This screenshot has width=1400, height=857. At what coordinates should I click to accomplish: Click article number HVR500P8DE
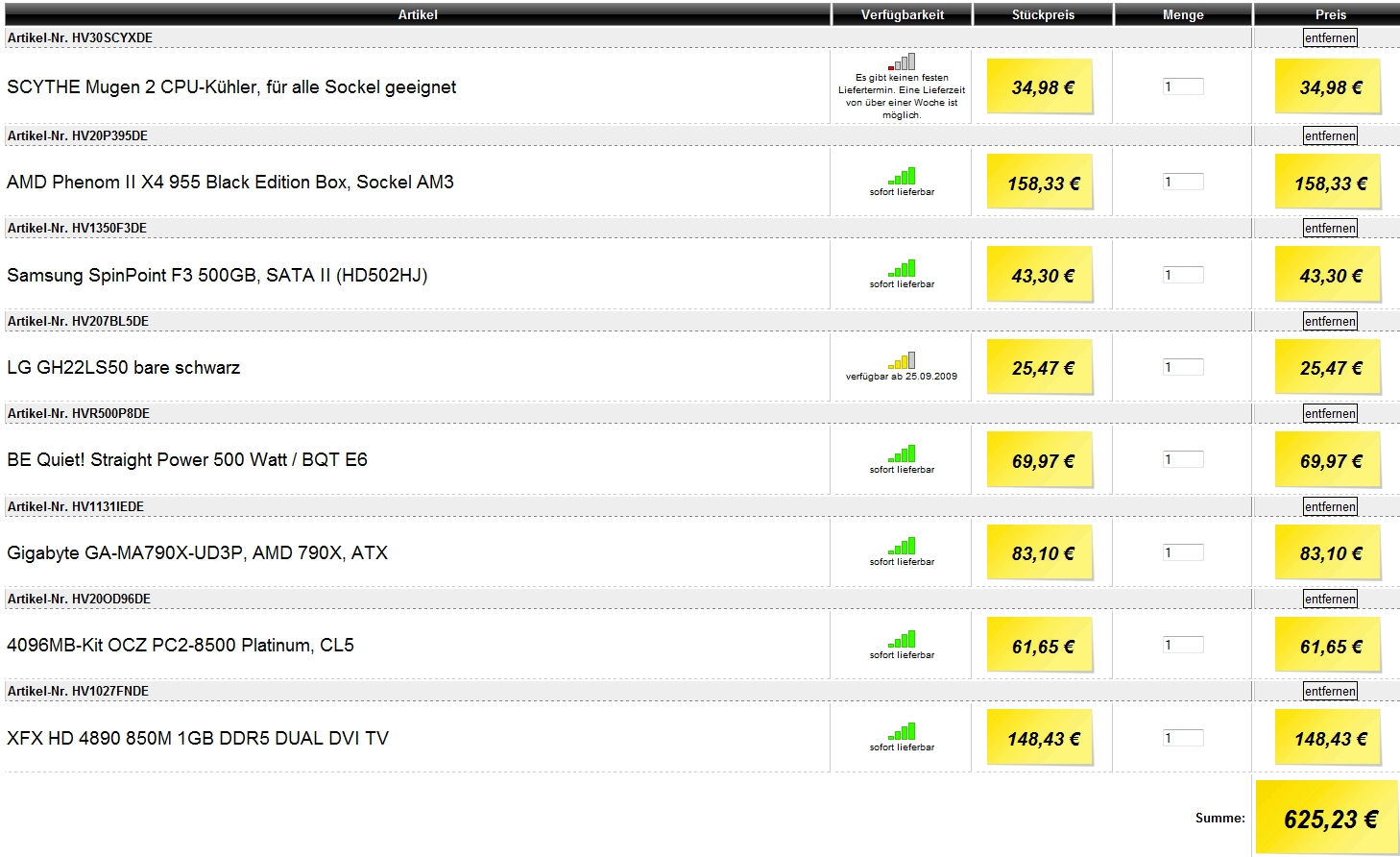tap(111, 413)
